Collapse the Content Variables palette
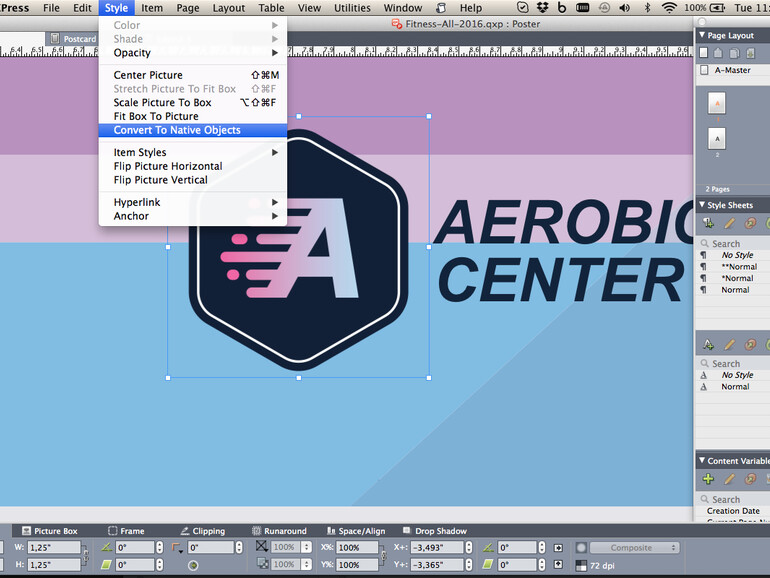This screenshot has width=770, height=578. tap(702, 461)
